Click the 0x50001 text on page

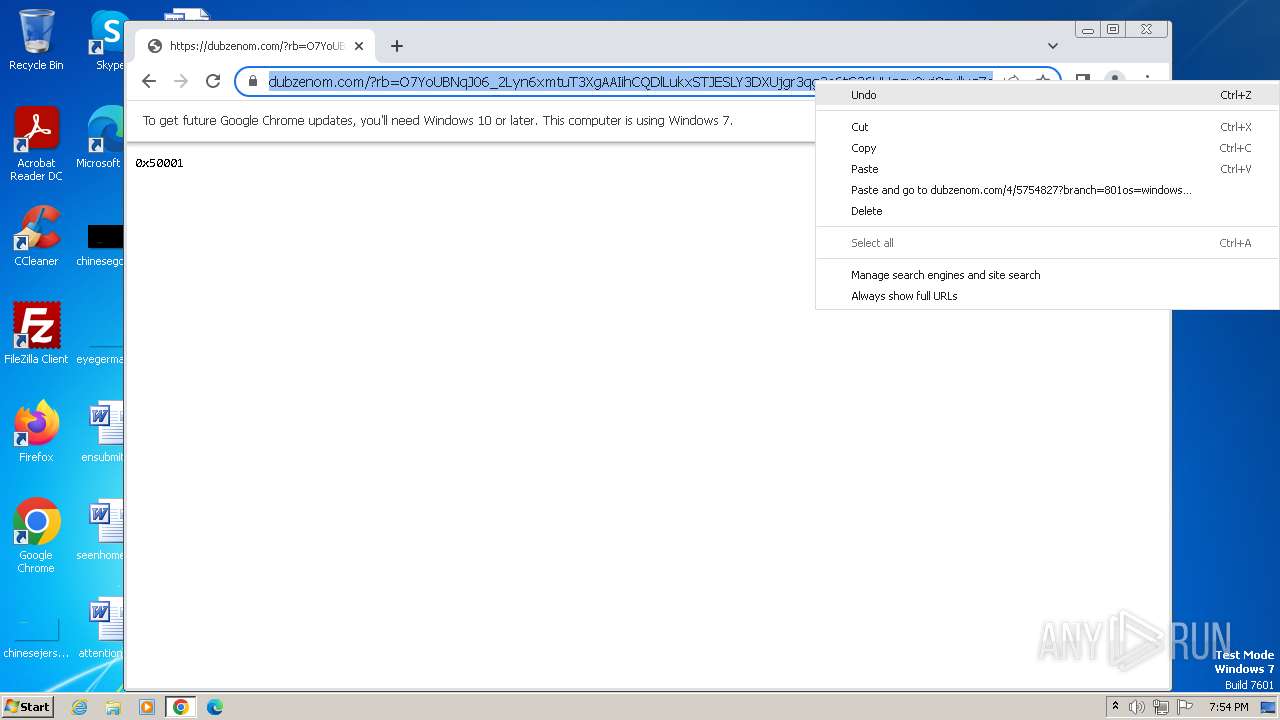pyautogui.click(x=159, y=163)
